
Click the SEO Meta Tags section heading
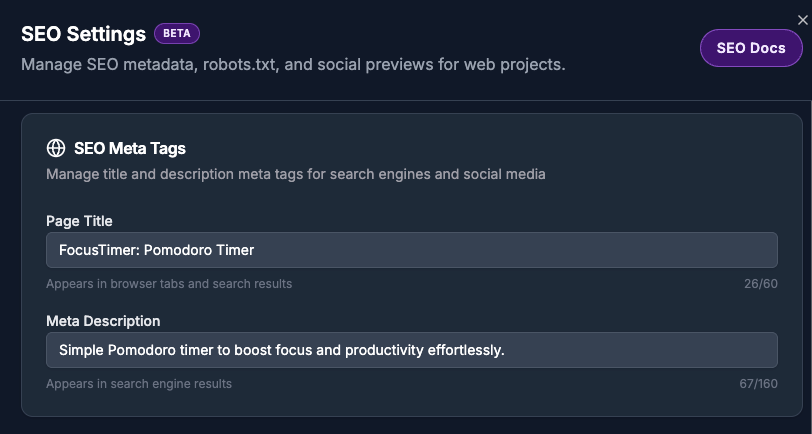click(x=130, y=149)
